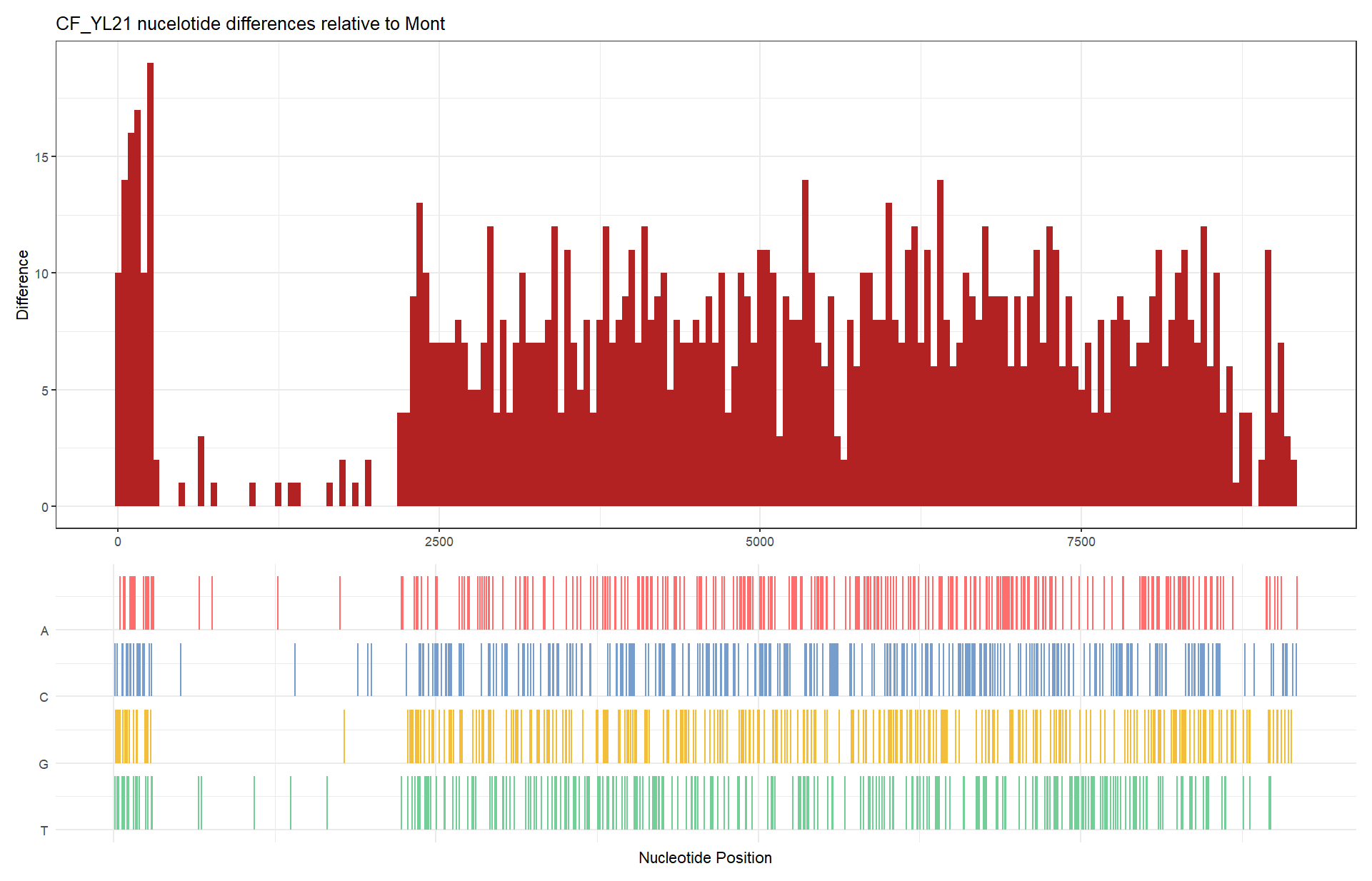
Task: Click the isolated height-3 red bar before 1000
Action: point(201,471)
